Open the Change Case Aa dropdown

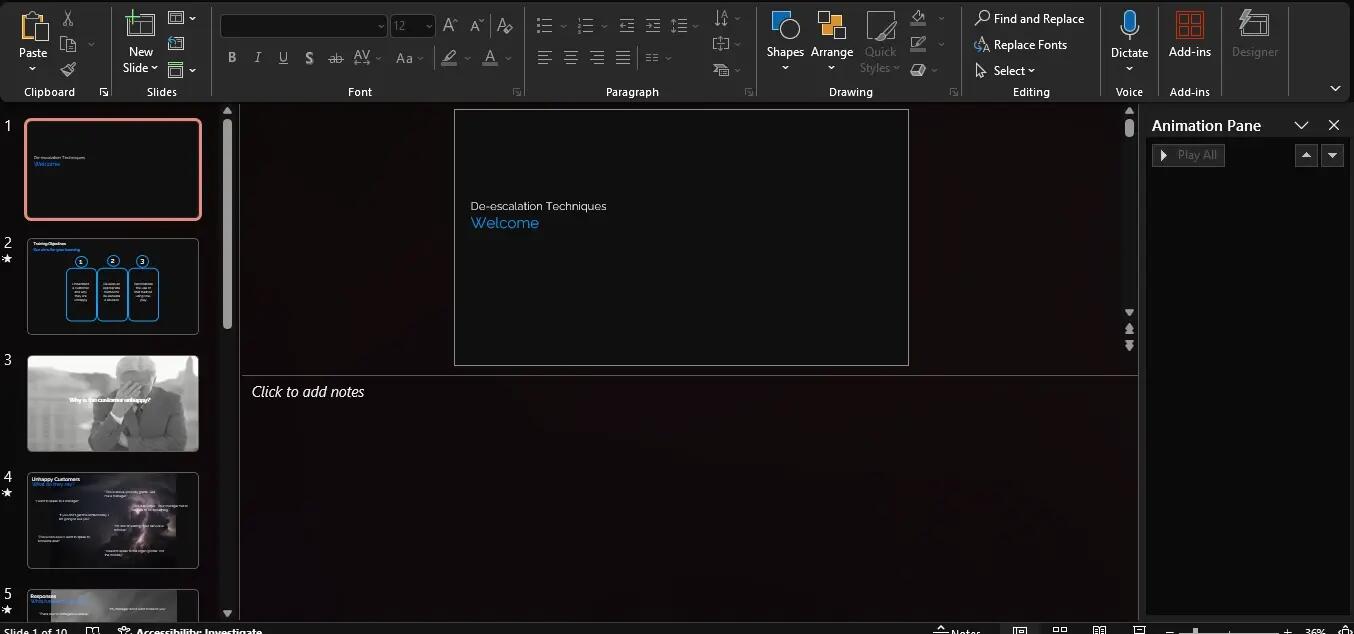pyautogui.click(x=411, y=58)
